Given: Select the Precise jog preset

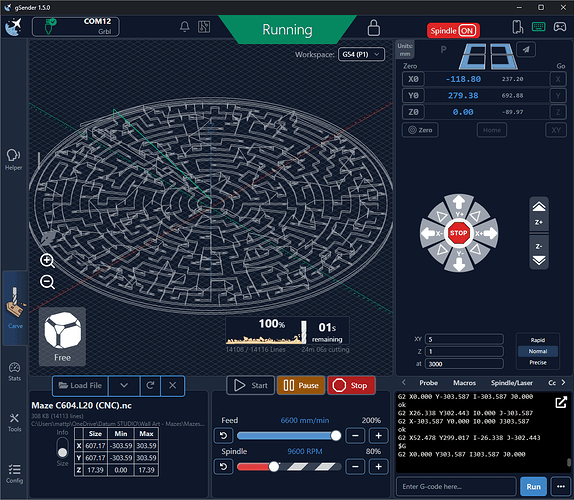Looking at the screenshot, I should pos(538,362).
